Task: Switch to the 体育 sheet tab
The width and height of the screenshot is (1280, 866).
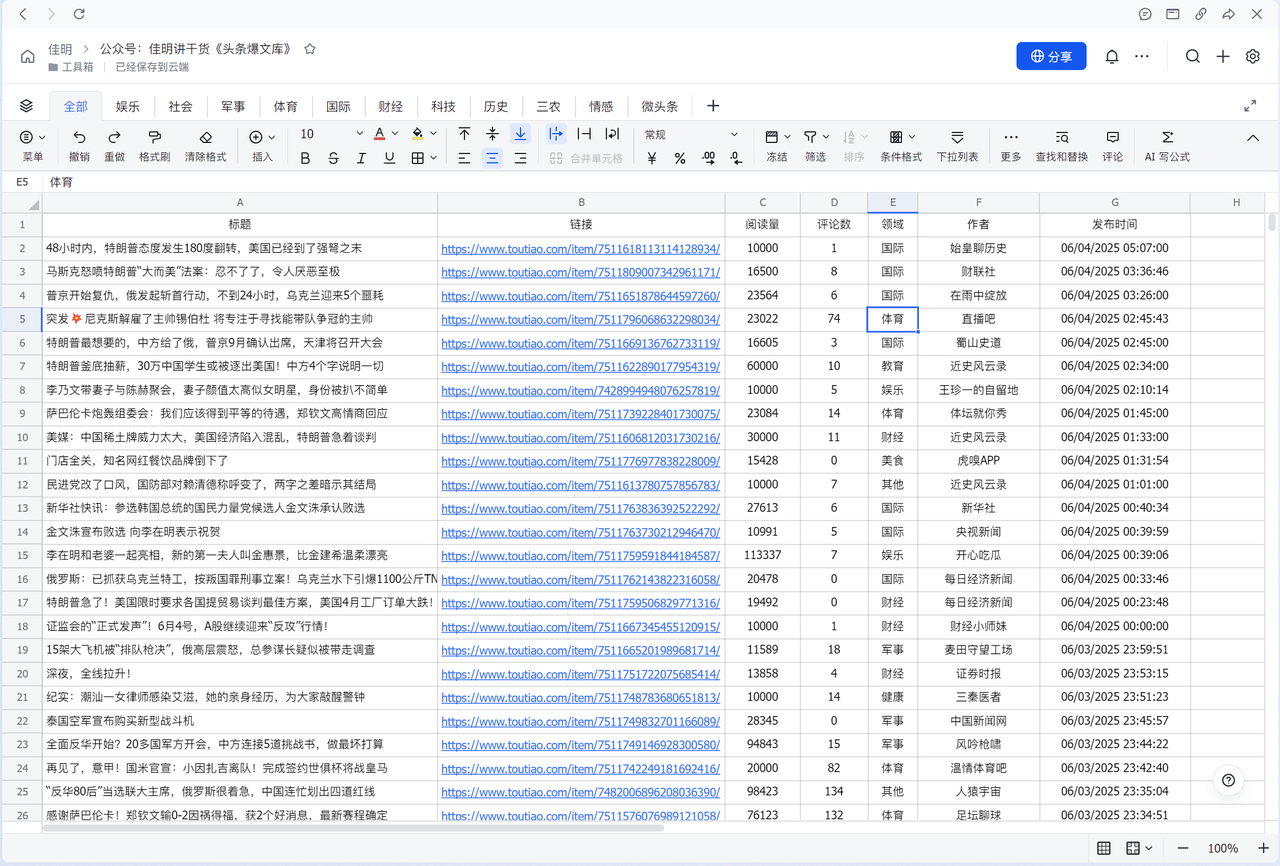Action: (286, 106)
